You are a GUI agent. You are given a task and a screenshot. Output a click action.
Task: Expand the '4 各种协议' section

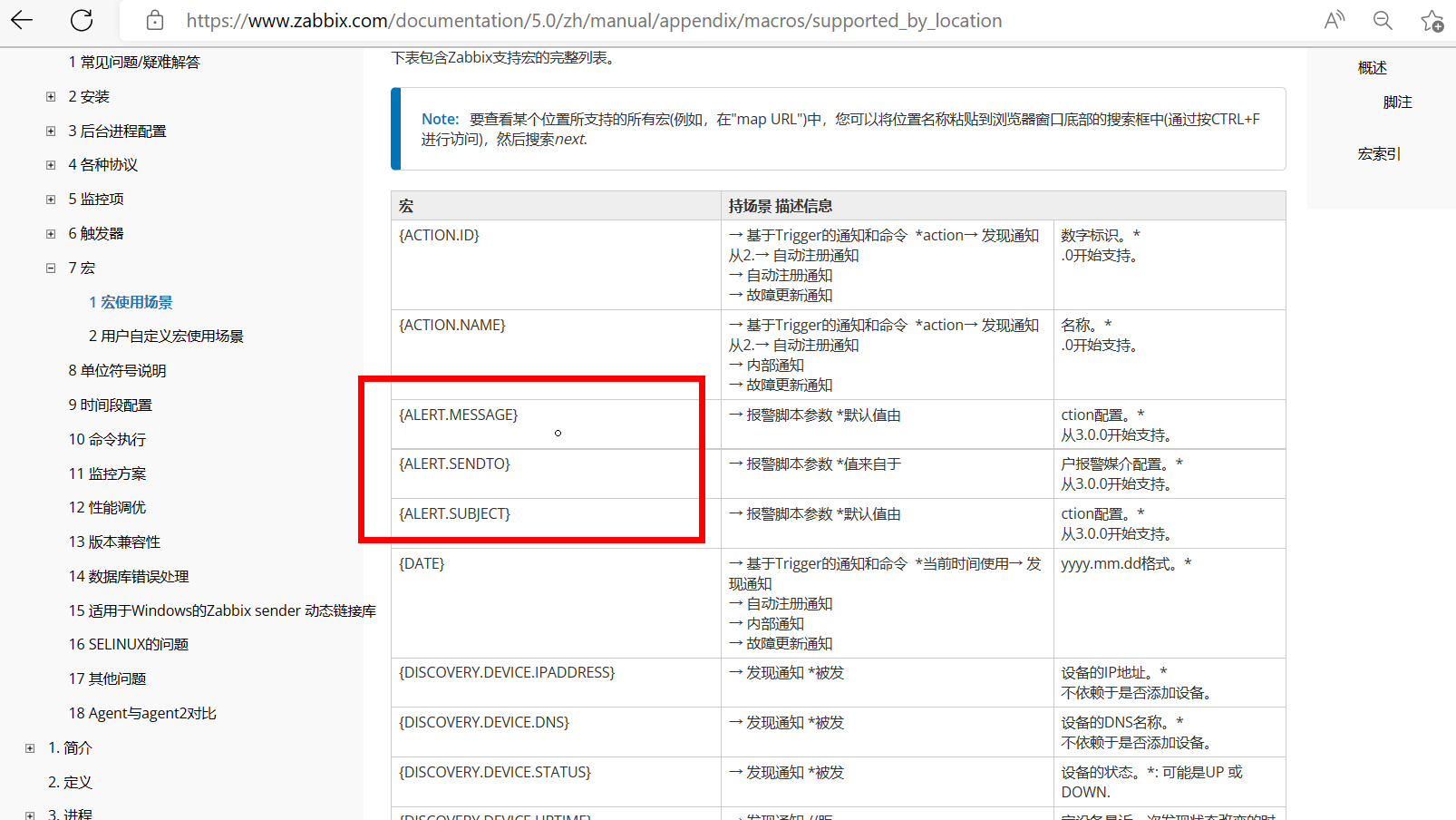click(51, 165)
